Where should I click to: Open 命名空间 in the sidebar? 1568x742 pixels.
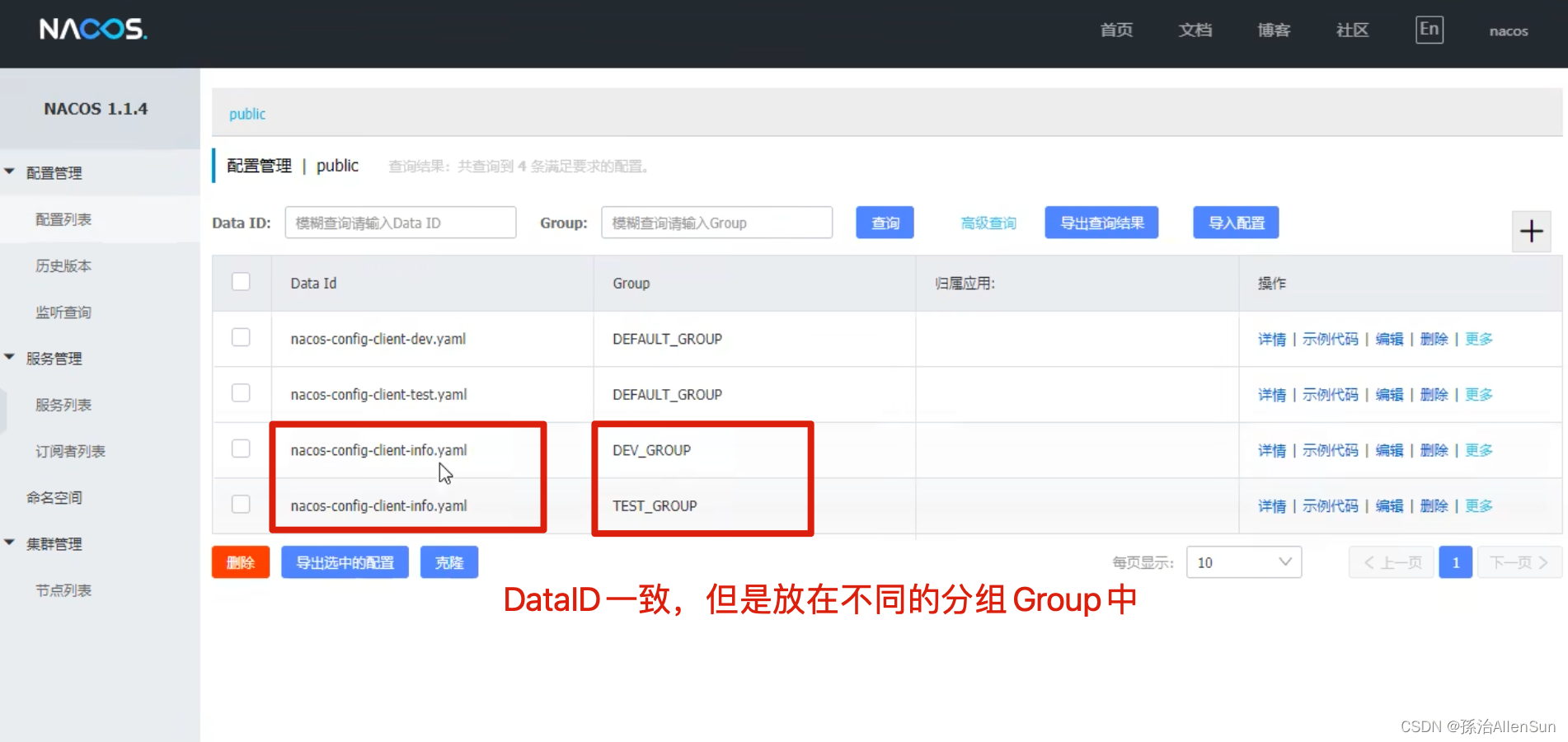pyautogui.click(x=54, y=497)
